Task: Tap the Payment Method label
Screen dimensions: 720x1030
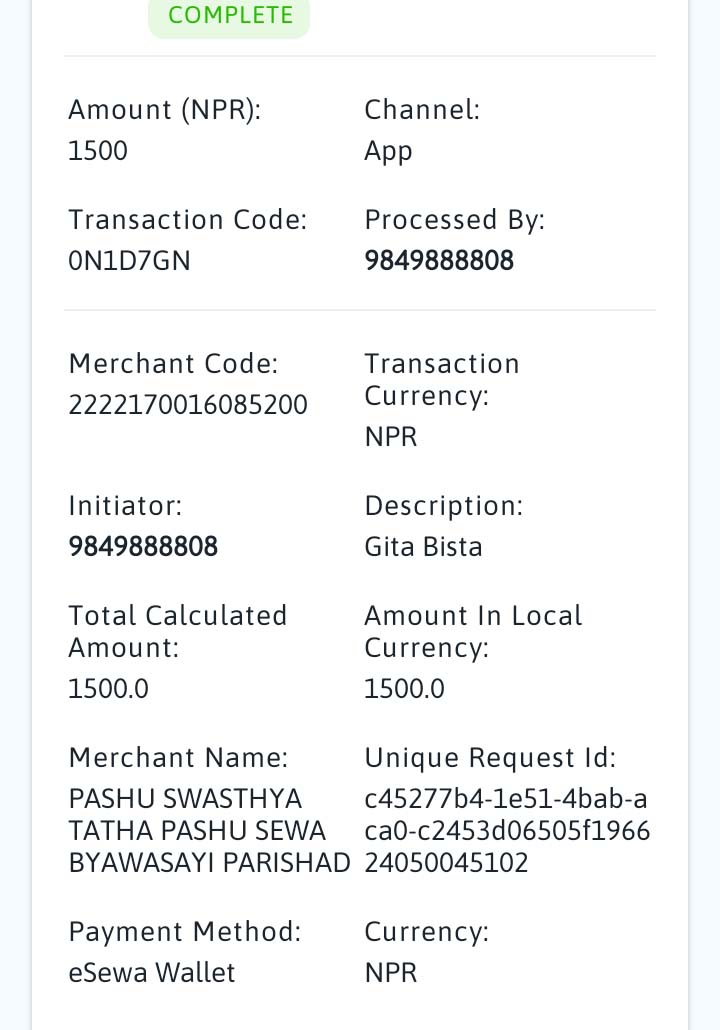Action: (185, 932)
